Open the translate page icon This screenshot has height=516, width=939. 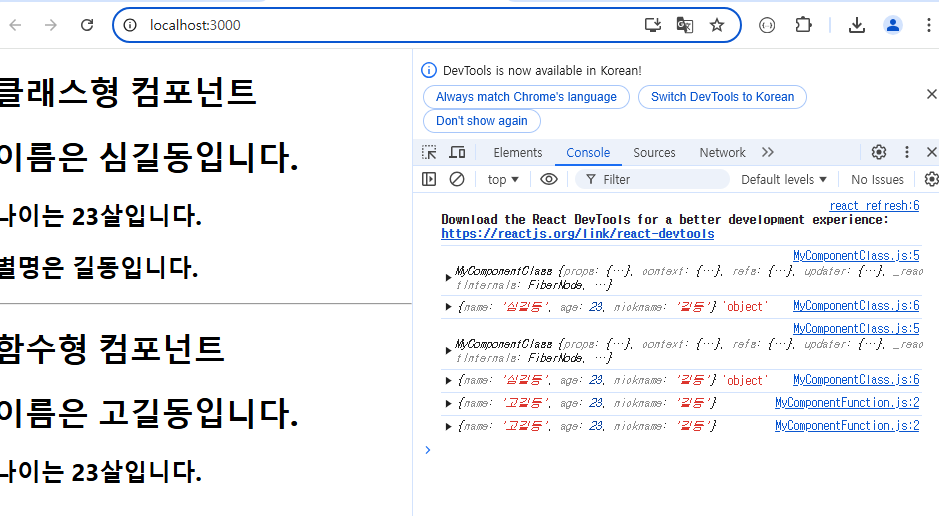tap(684, 25)
